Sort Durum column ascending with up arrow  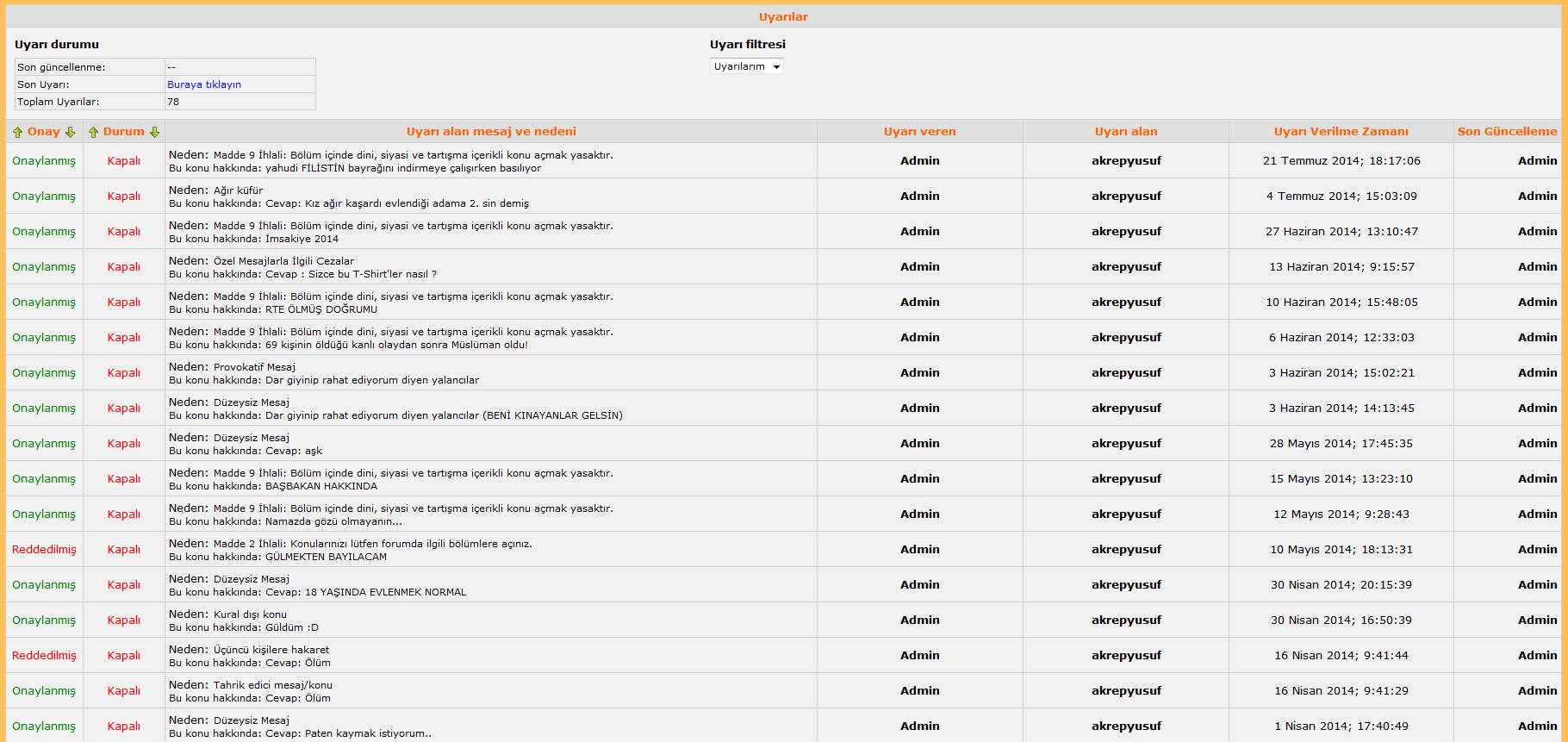93,132
